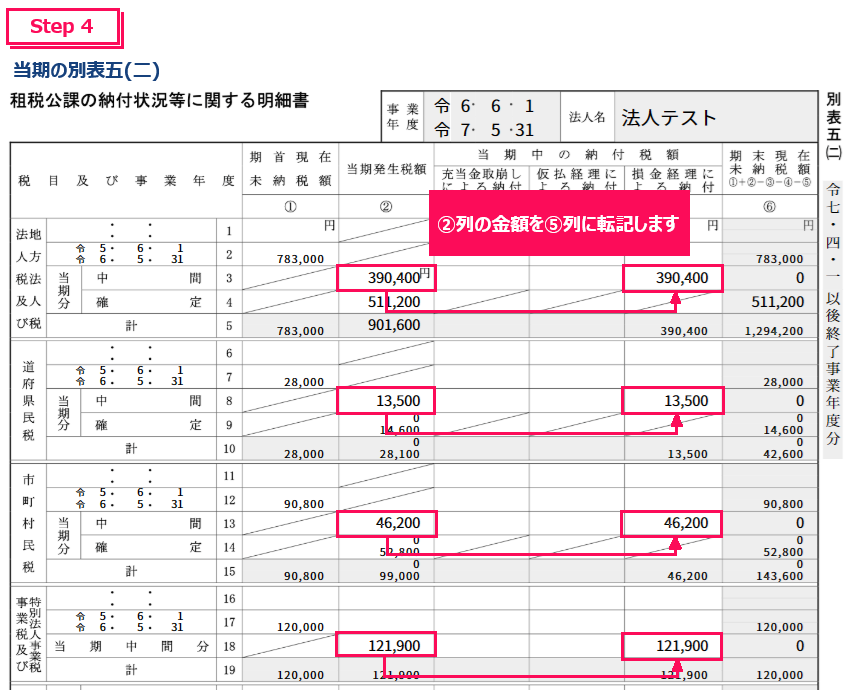
Task: Click the column number ① cell
Action: 290,206
